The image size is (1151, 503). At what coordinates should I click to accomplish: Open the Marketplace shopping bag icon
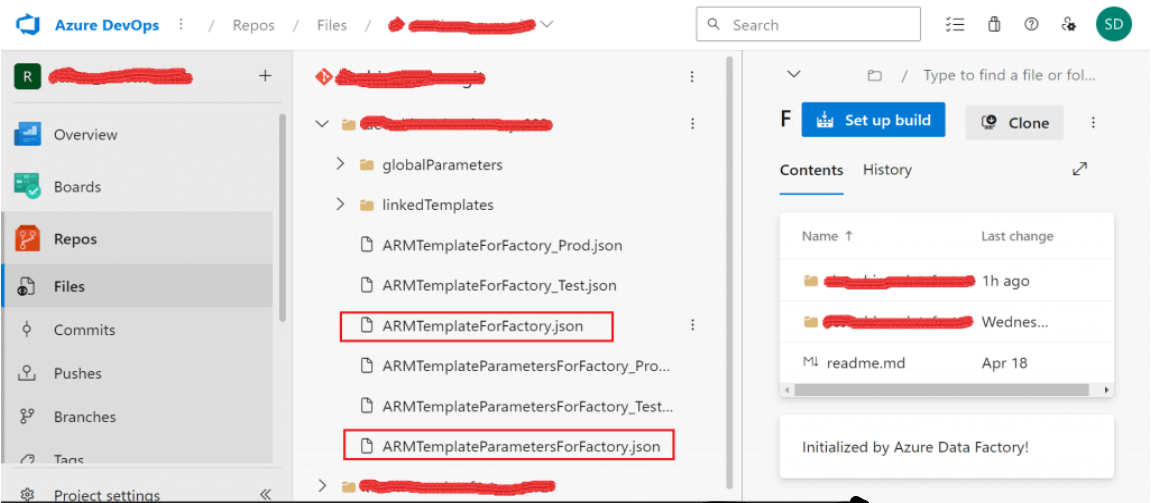[x=995, y=24]
